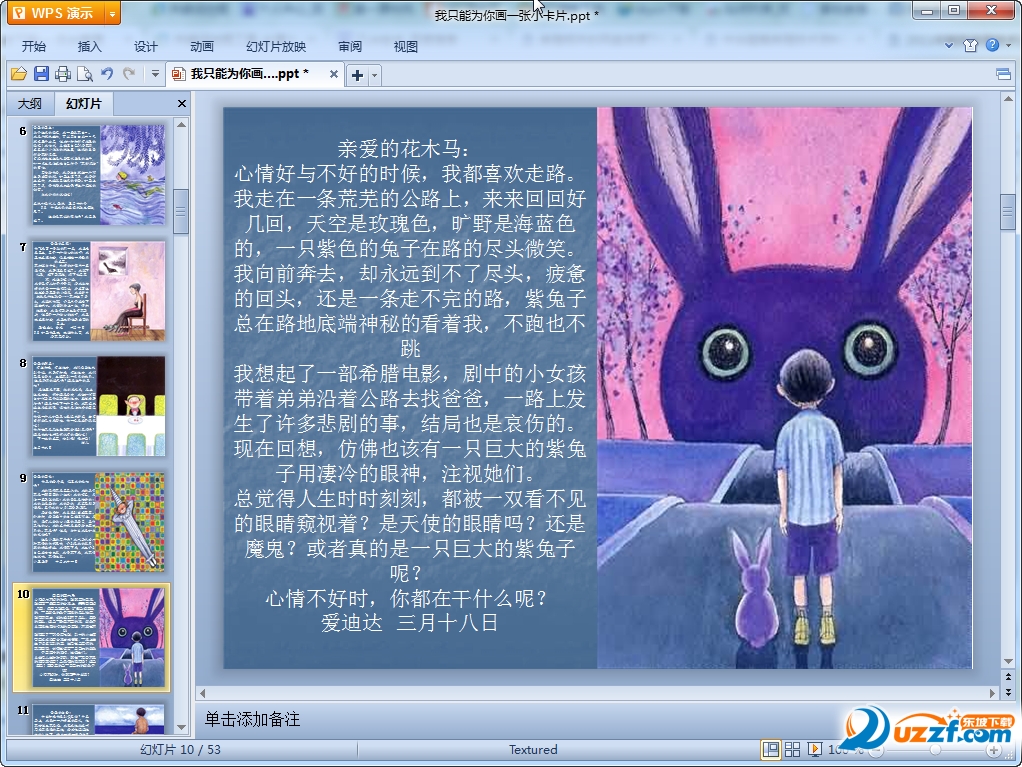Minimize the WPS window
The image size is (1022, 767).
[927, 11]
